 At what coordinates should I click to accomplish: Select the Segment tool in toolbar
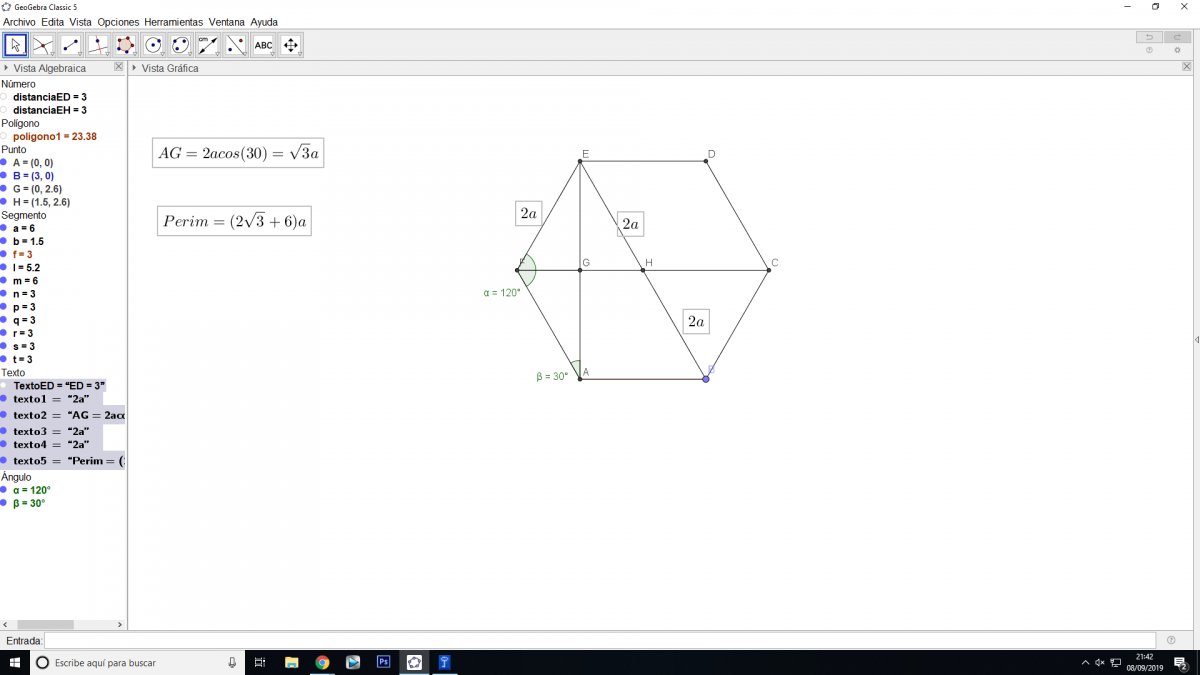click(x=70, y=45)
